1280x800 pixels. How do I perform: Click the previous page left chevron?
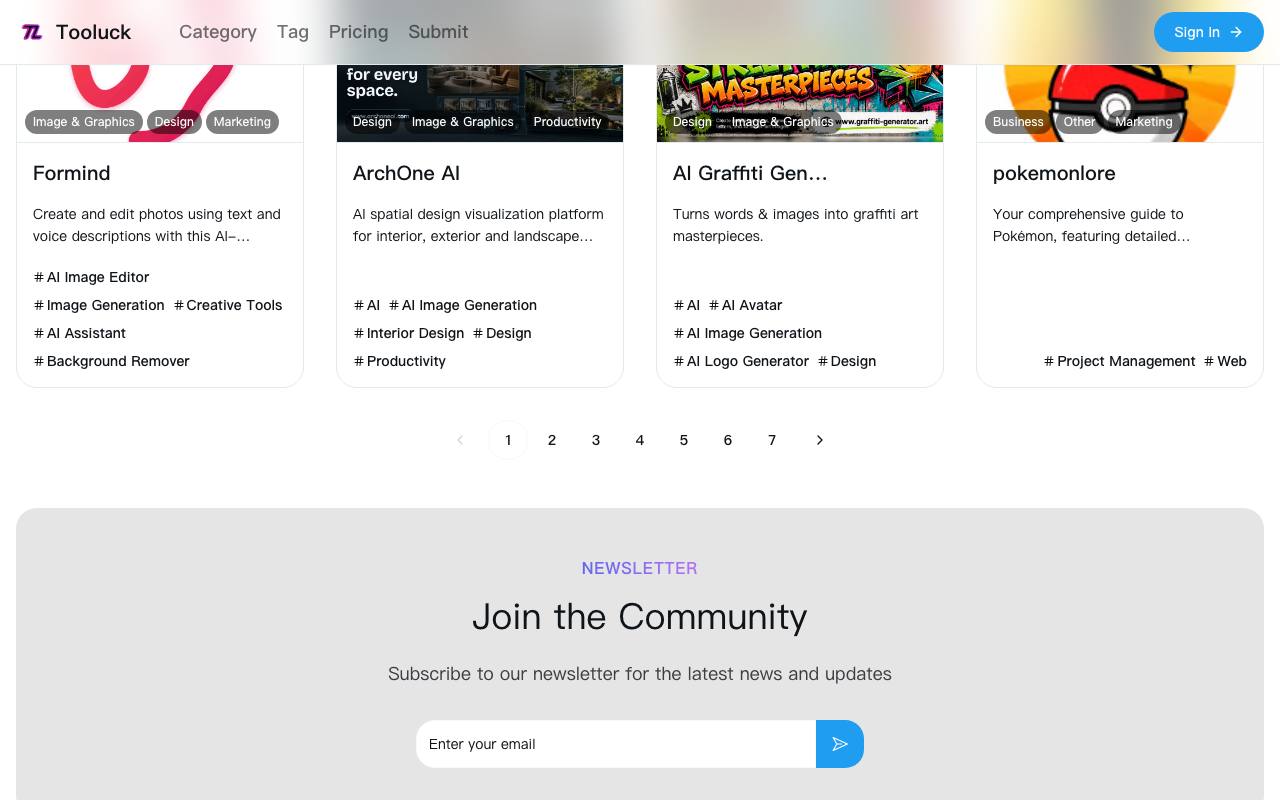[460, 440]
